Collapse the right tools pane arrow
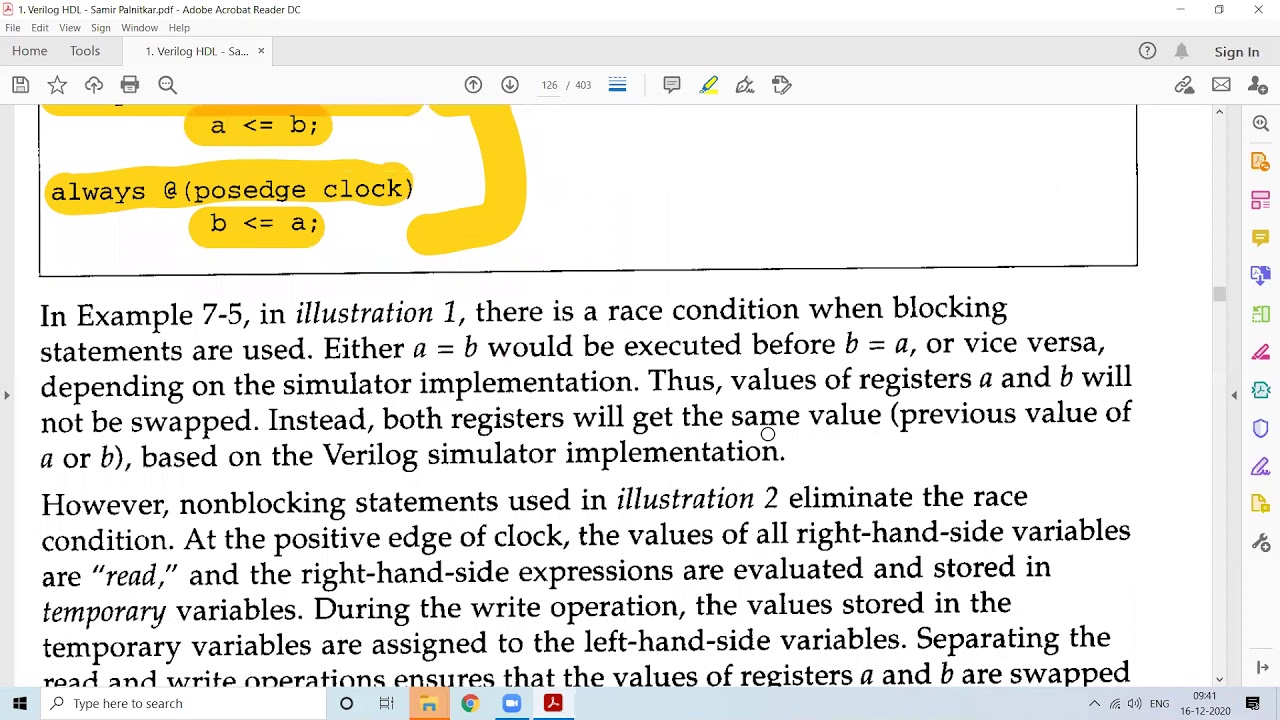The height and width of the screenshot is (720, 1280). [x=1234, y=395]
